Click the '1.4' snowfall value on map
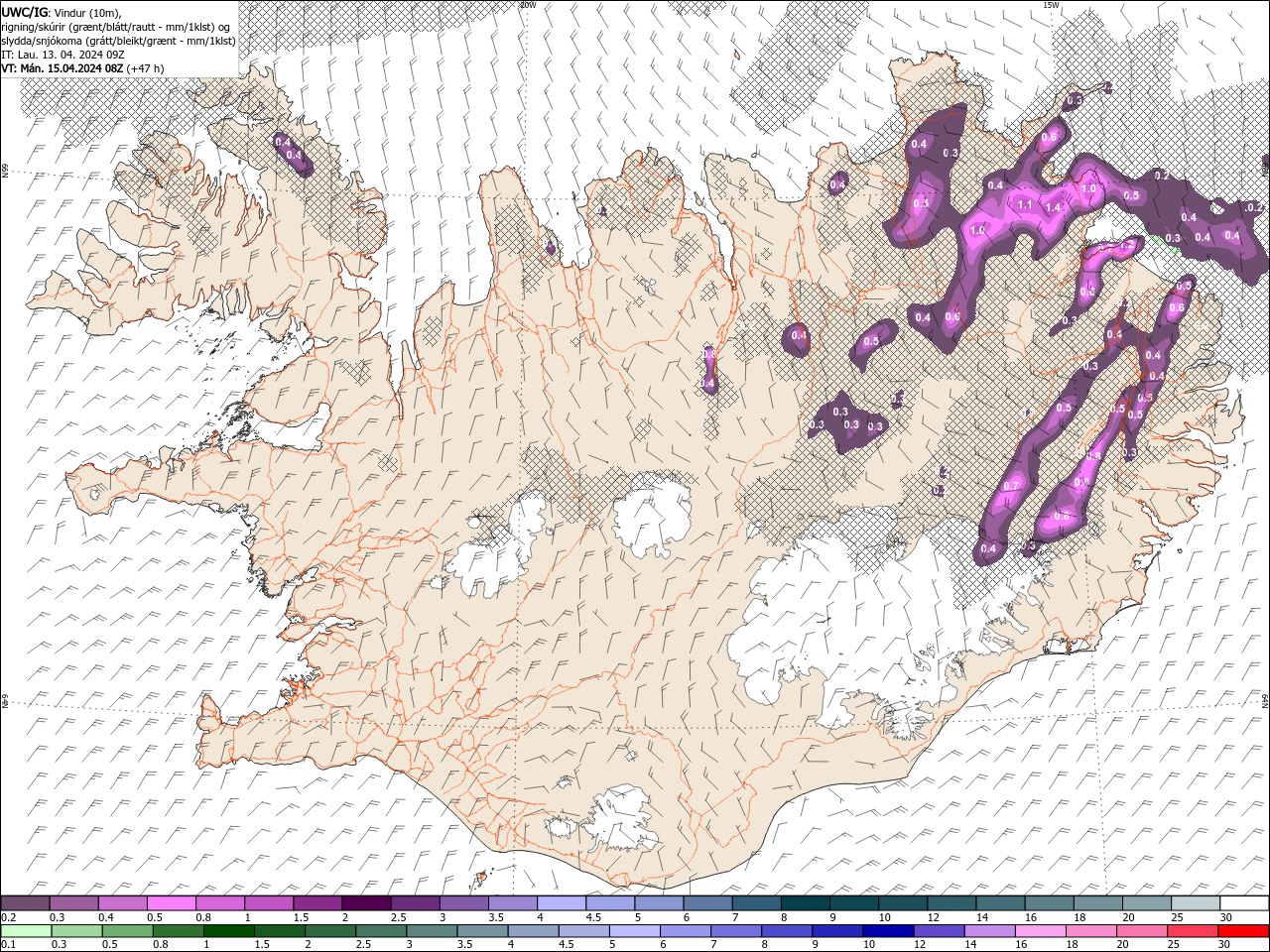The height and width of the screenshot is (952, 1270). 1054,208
